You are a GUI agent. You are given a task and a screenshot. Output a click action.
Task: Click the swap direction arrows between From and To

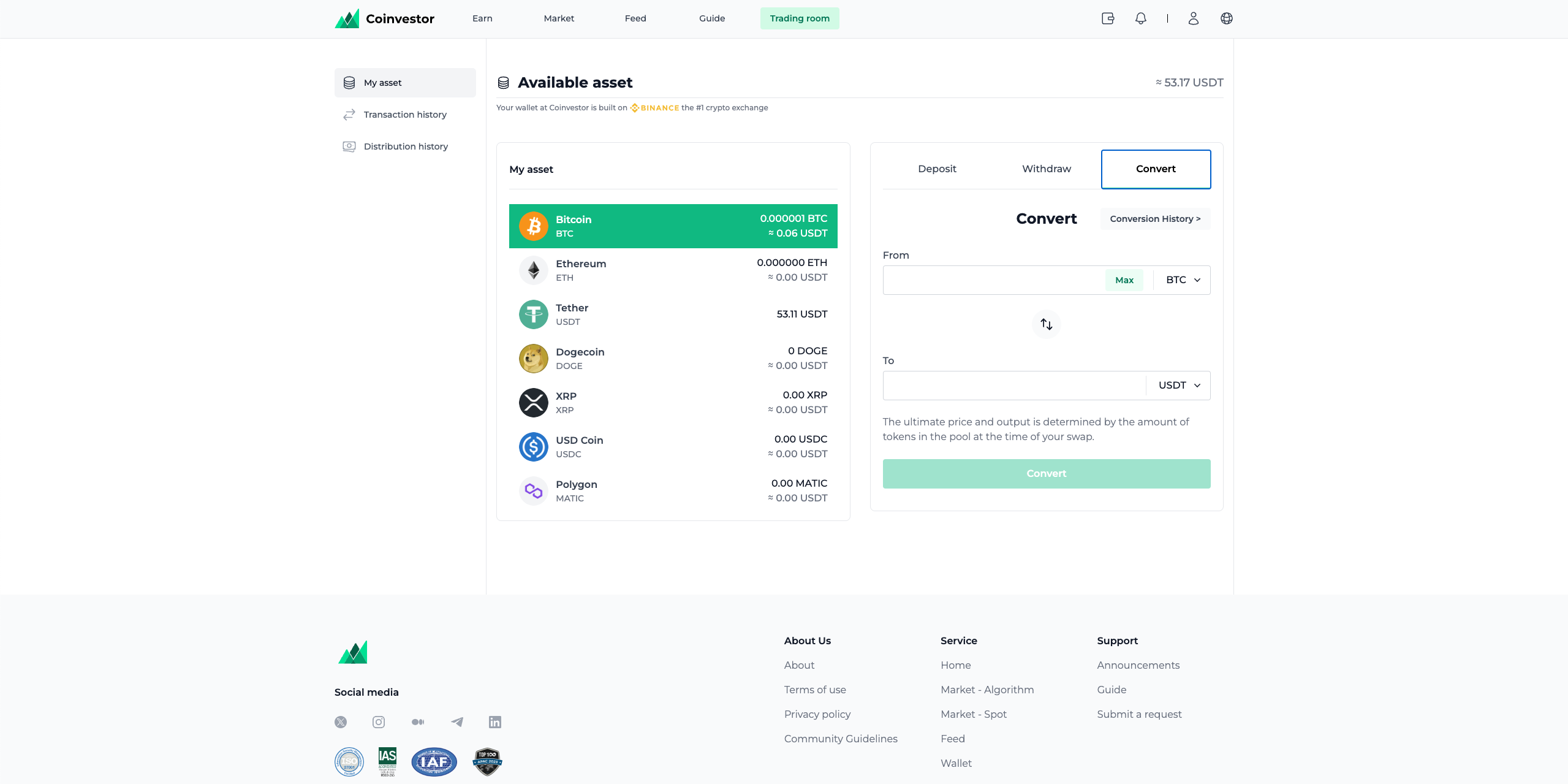(1046, 324)
